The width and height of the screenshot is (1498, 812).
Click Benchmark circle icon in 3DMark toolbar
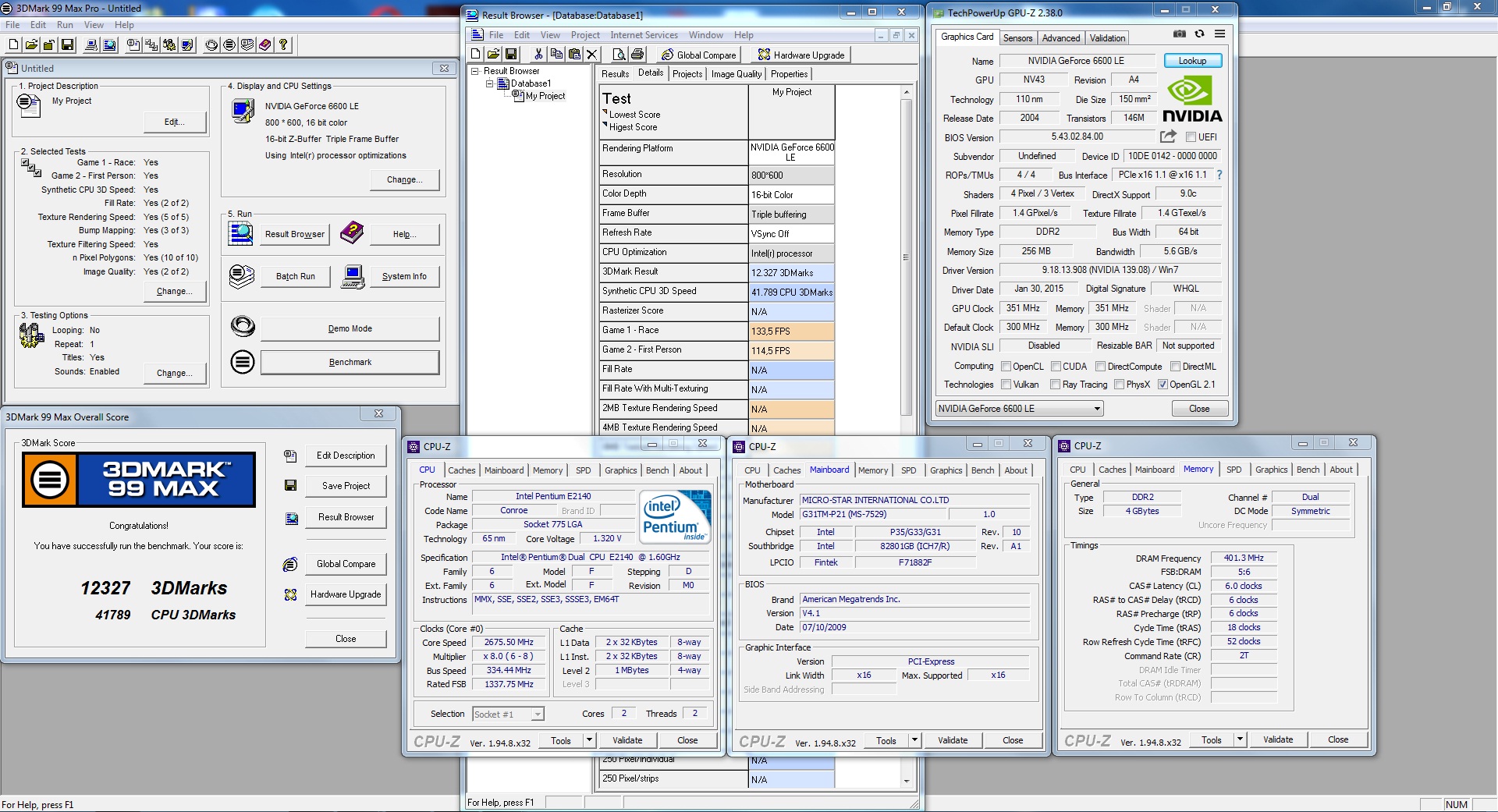point(229,44)
